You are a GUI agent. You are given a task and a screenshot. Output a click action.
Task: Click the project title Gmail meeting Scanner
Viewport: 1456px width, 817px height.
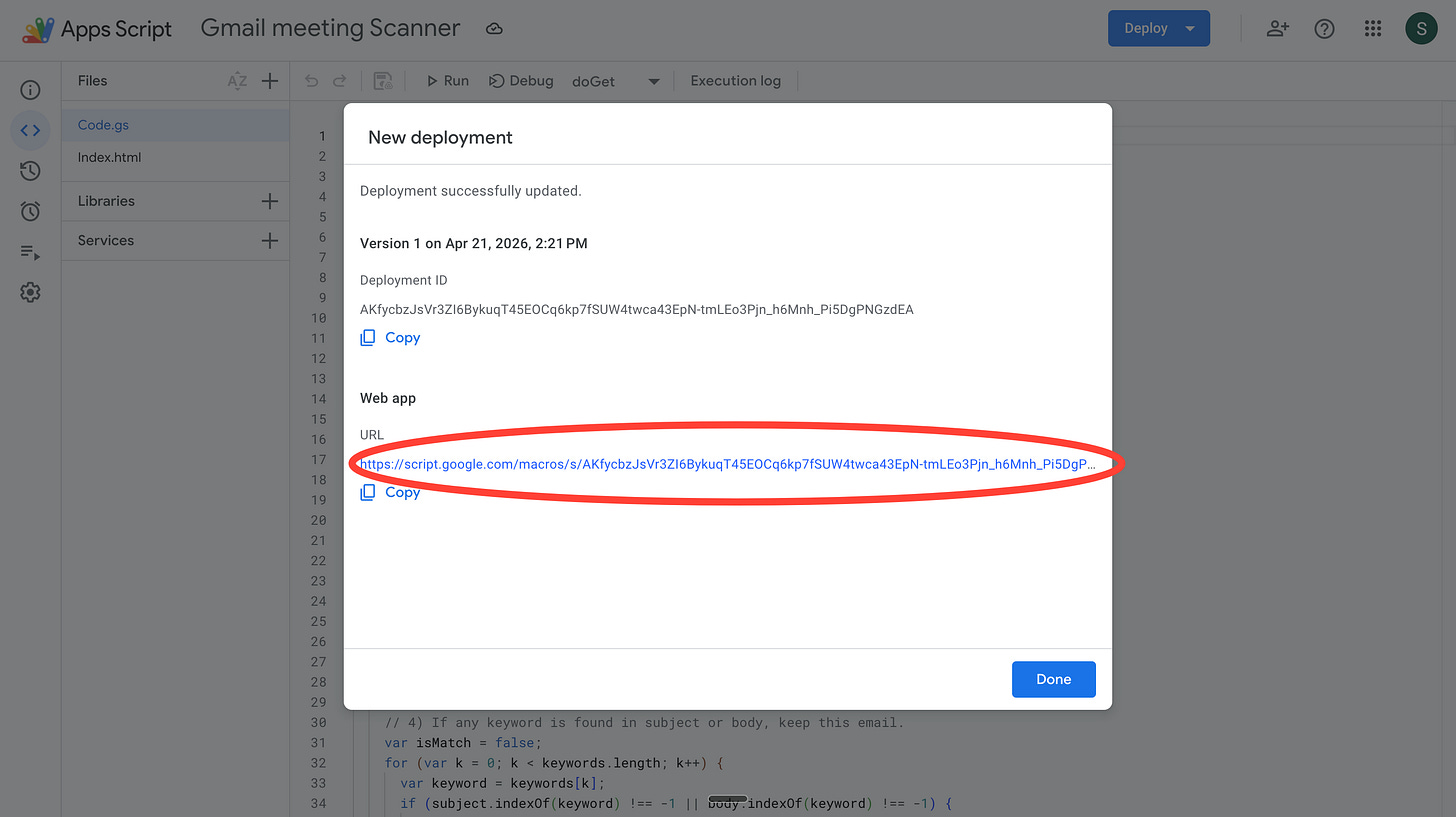[330, 28]
